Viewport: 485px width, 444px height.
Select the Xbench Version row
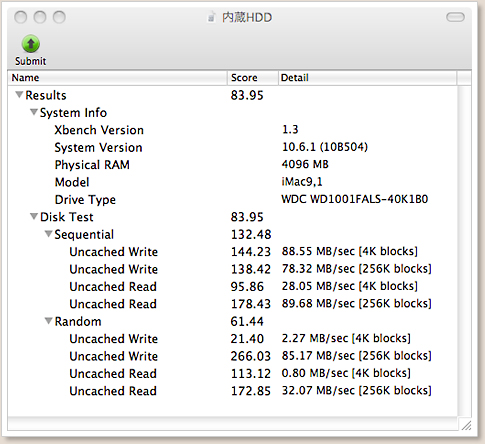[232, 130]
